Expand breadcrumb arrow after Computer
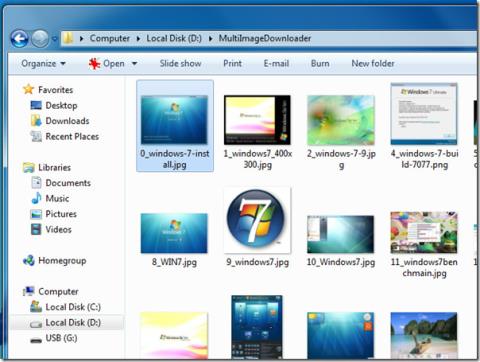Viewport: 480px width, 362px height. [138, 39]
